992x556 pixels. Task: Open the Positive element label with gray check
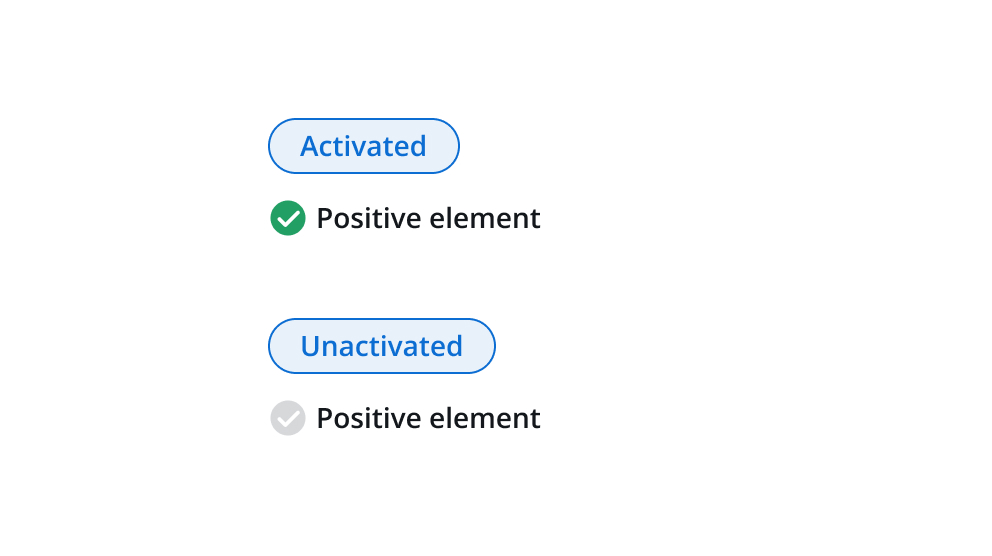428,418
